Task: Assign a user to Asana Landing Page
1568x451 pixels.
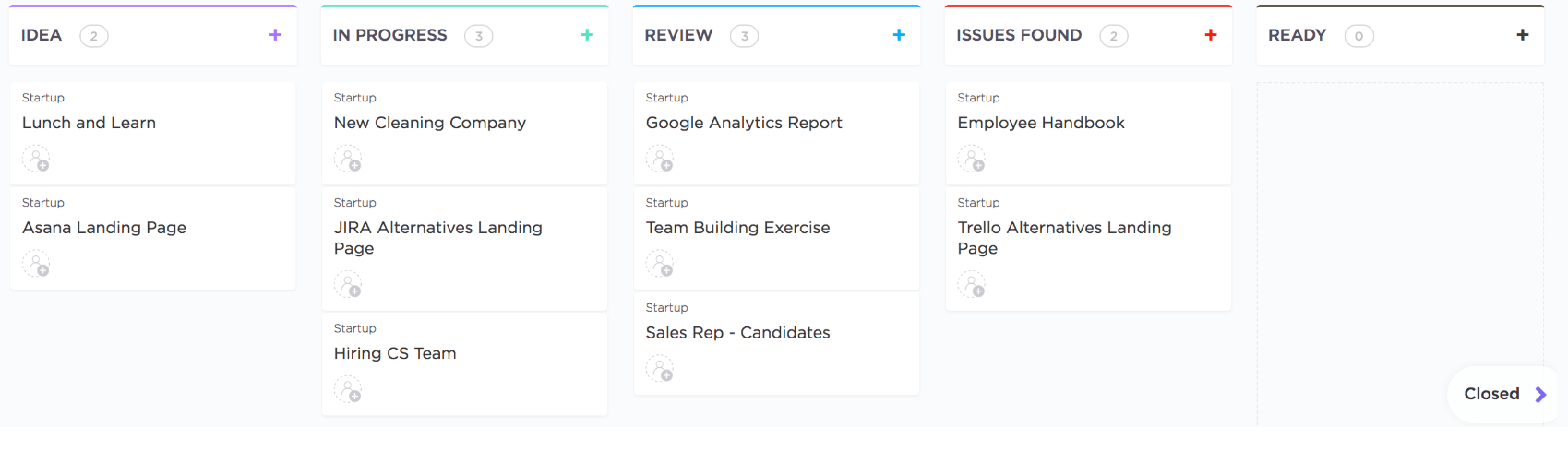Action: pos(36,265)
